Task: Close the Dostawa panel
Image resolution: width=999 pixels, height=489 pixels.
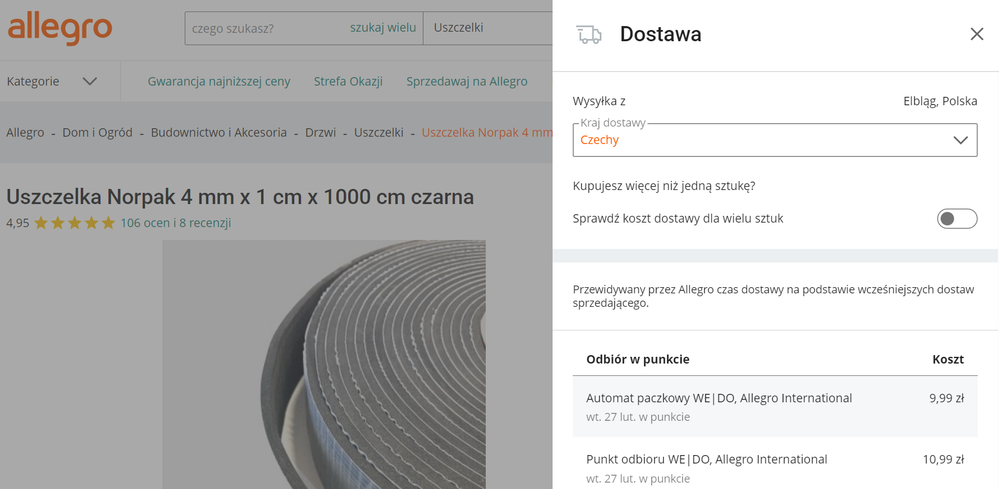Action: point(977,34)
